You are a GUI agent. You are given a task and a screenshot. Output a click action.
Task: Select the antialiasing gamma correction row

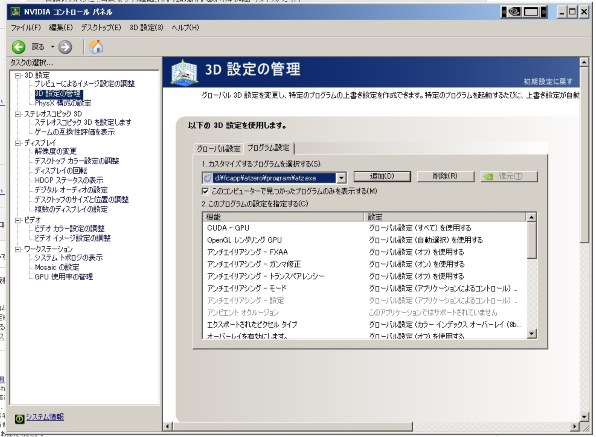(365, 264)
